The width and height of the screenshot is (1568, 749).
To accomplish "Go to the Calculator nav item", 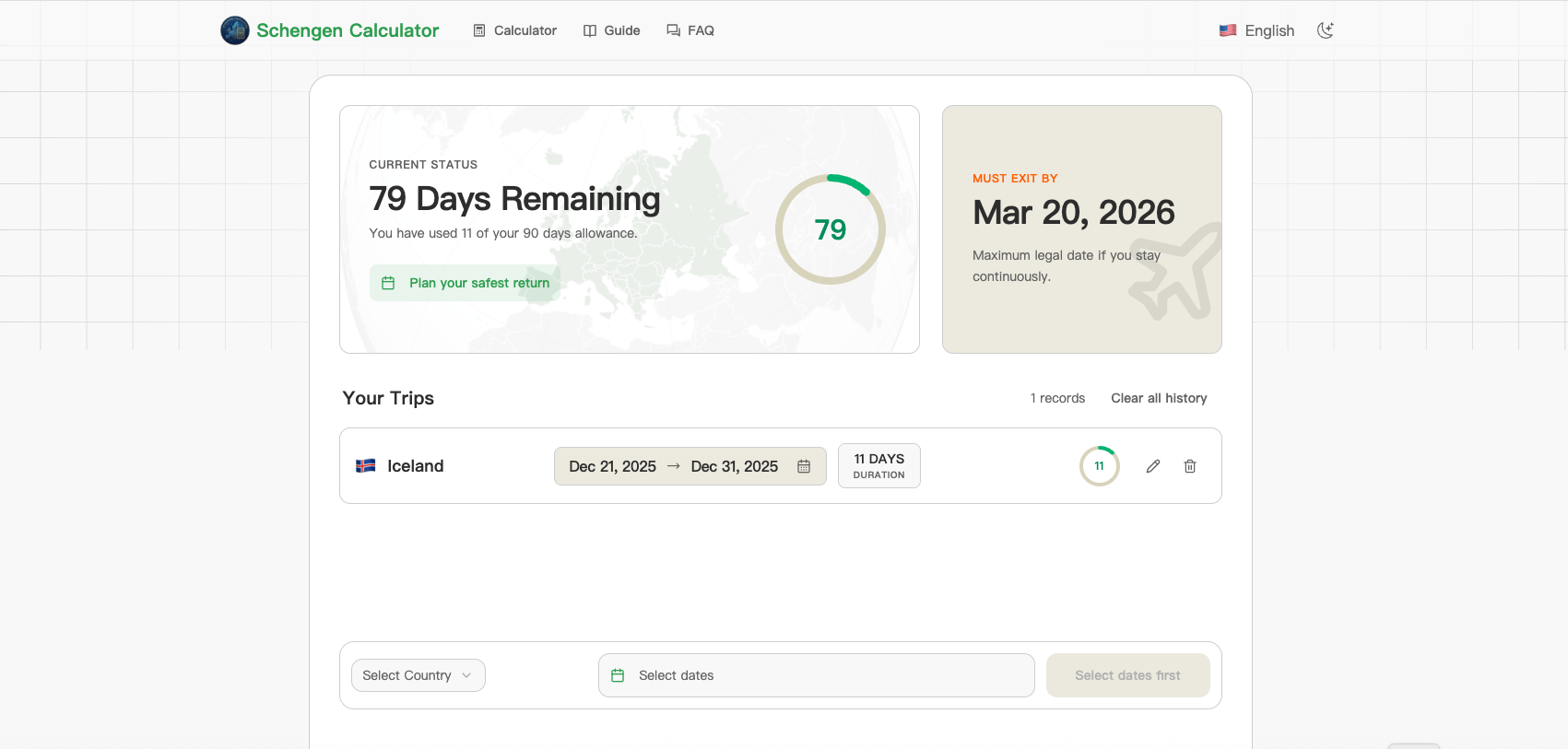I will click(515, 30).
